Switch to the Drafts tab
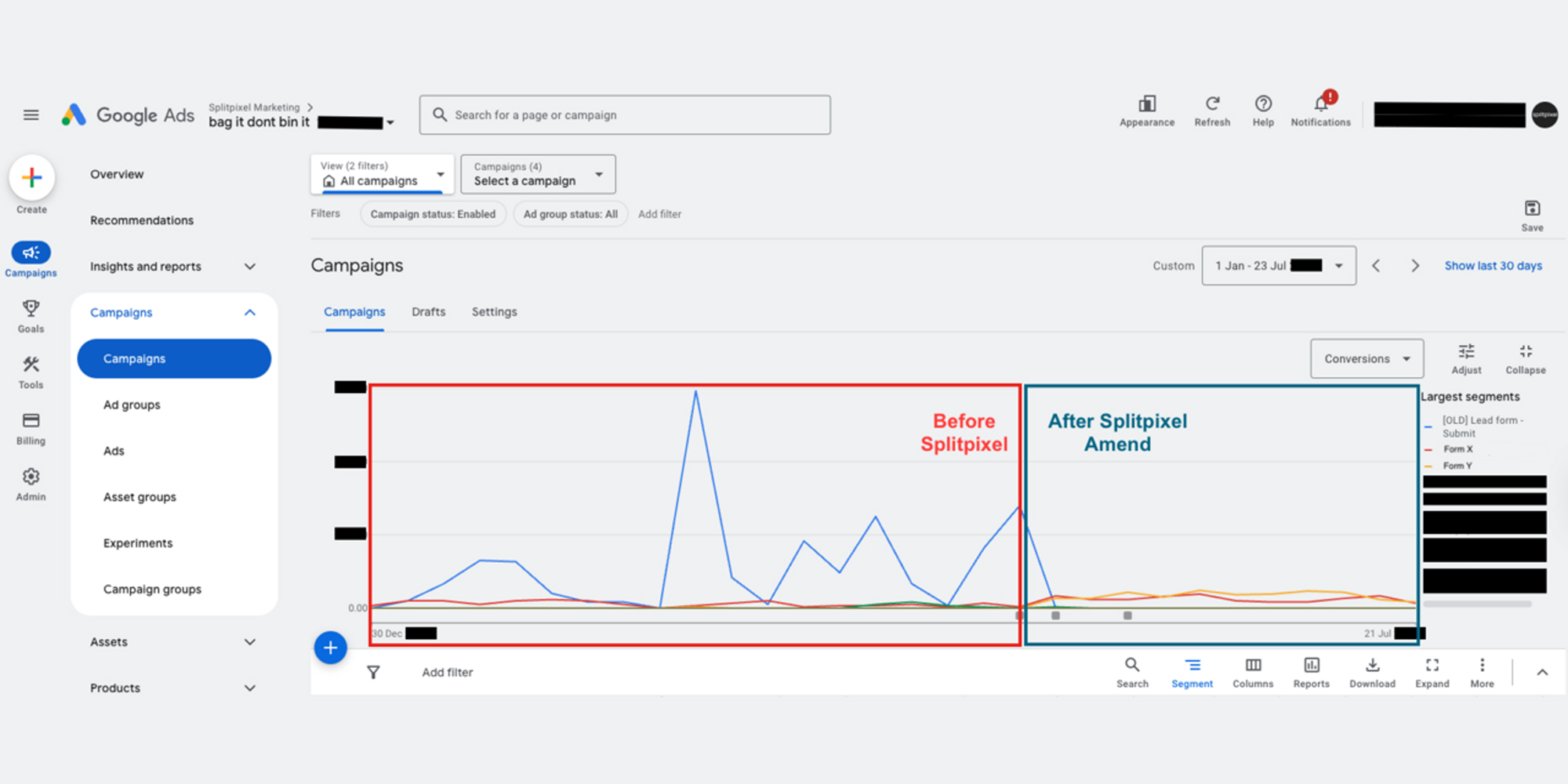 pos(428,311)
